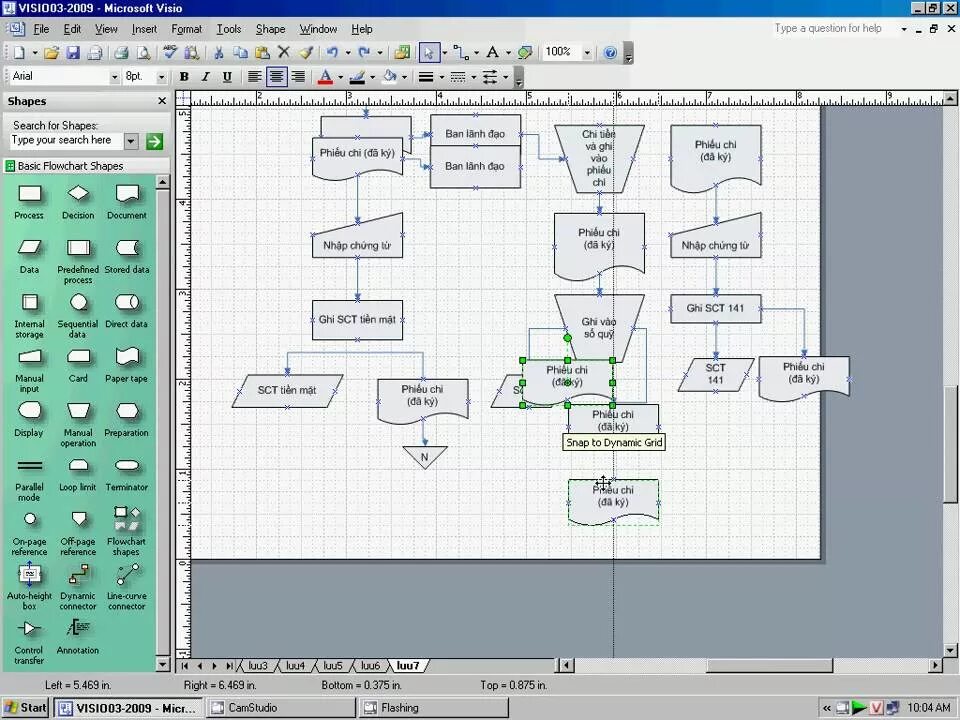This screenshot has height=720, width=960.
Task: Open Print Preview
Action: 143,53
